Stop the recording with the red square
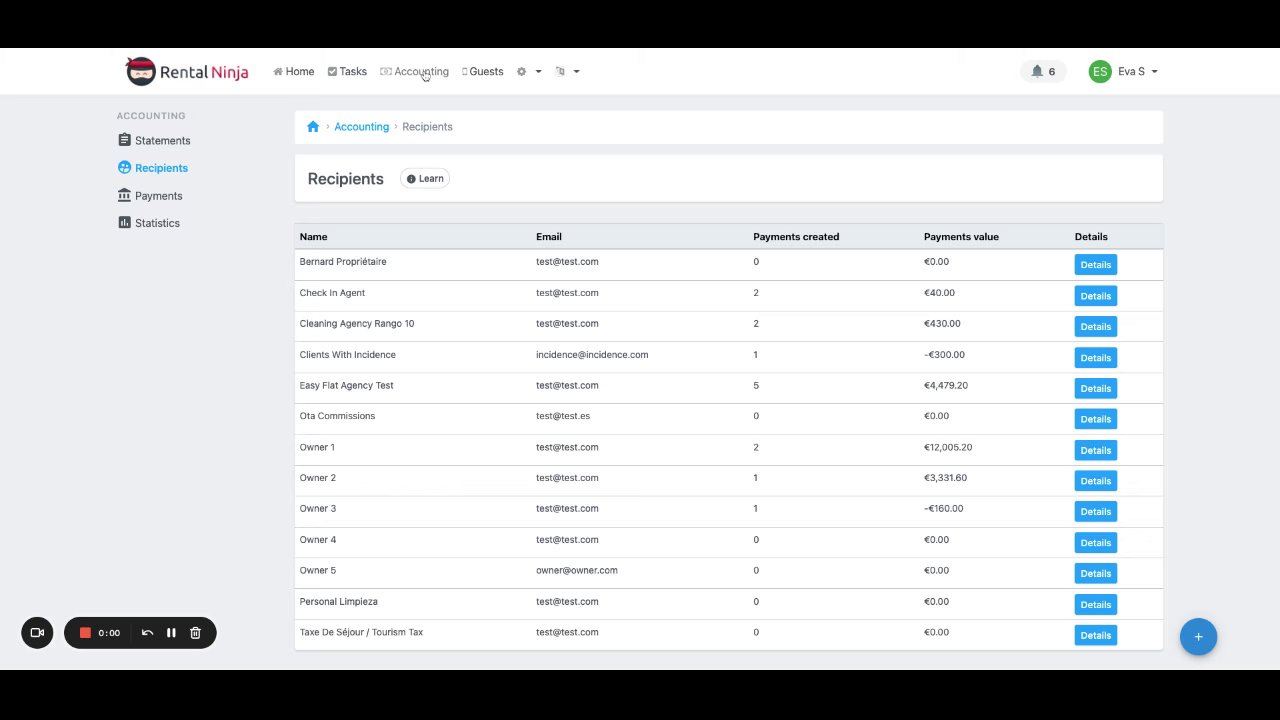This screenshot has width=1280, height=720. pyautogui.click(x=85, y=633)
